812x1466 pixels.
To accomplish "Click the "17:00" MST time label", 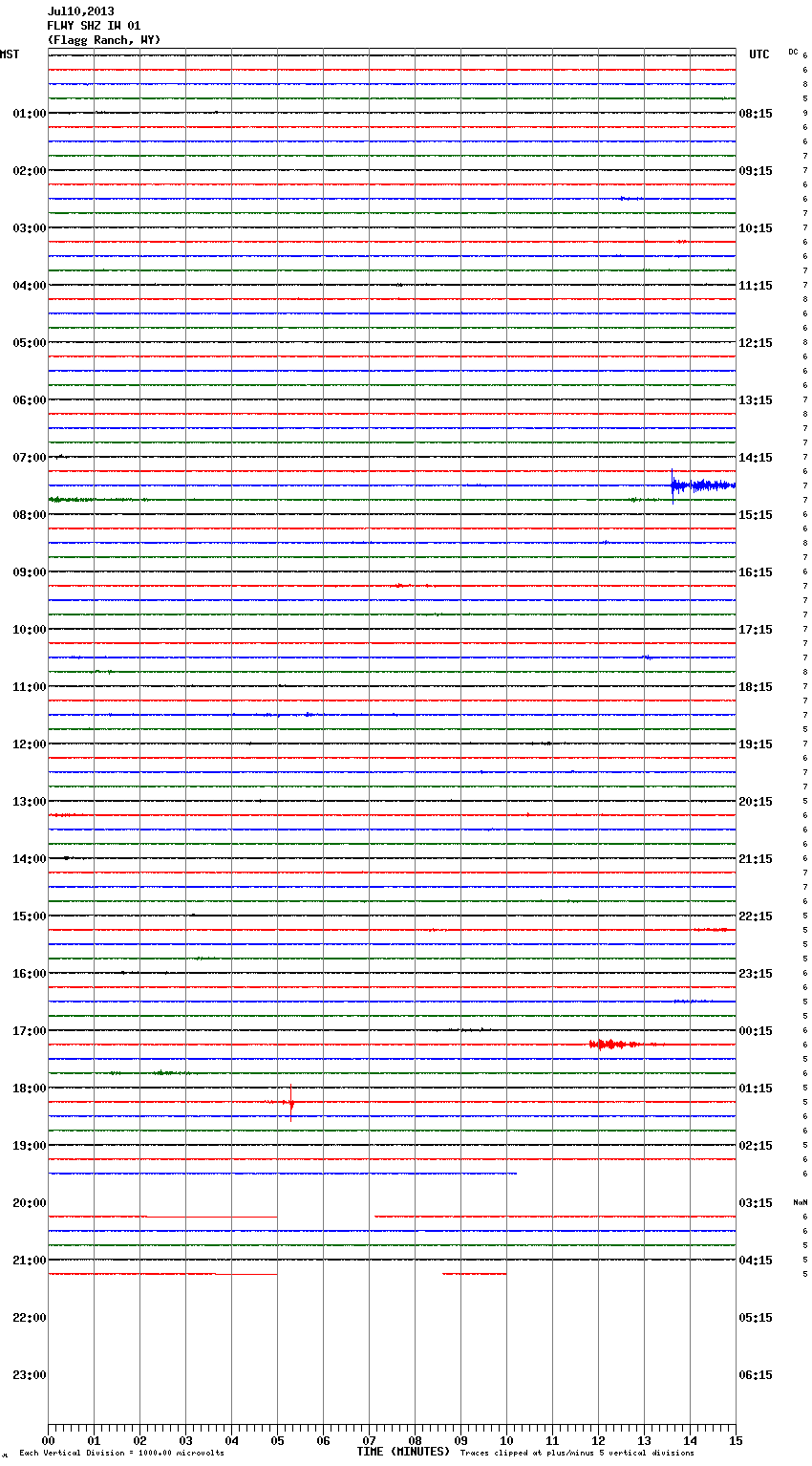I will point(30,1031).
